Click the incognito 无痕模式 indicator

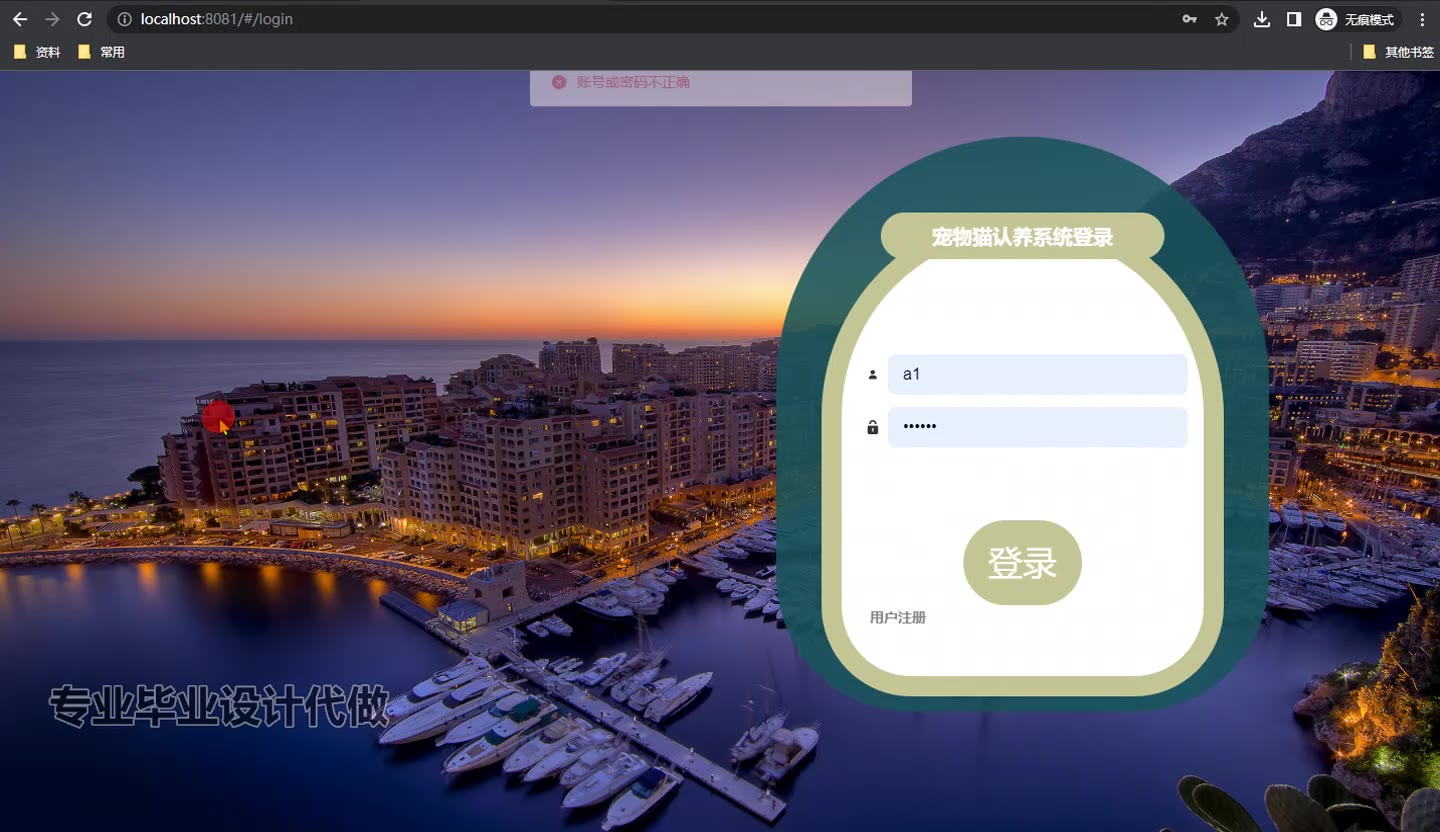pos(1357,19)
